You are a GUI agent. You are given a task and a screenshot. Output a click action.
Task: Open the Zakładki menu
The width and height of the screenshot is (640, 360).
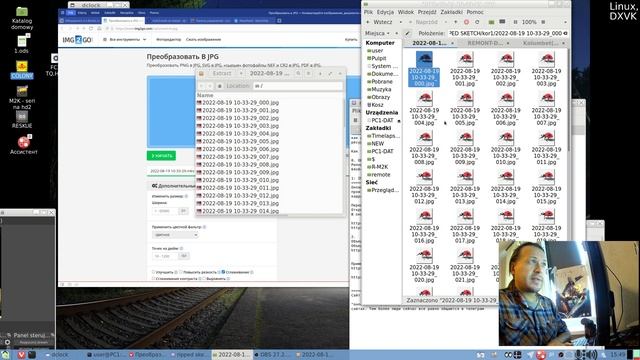click(x=451, y=12)
